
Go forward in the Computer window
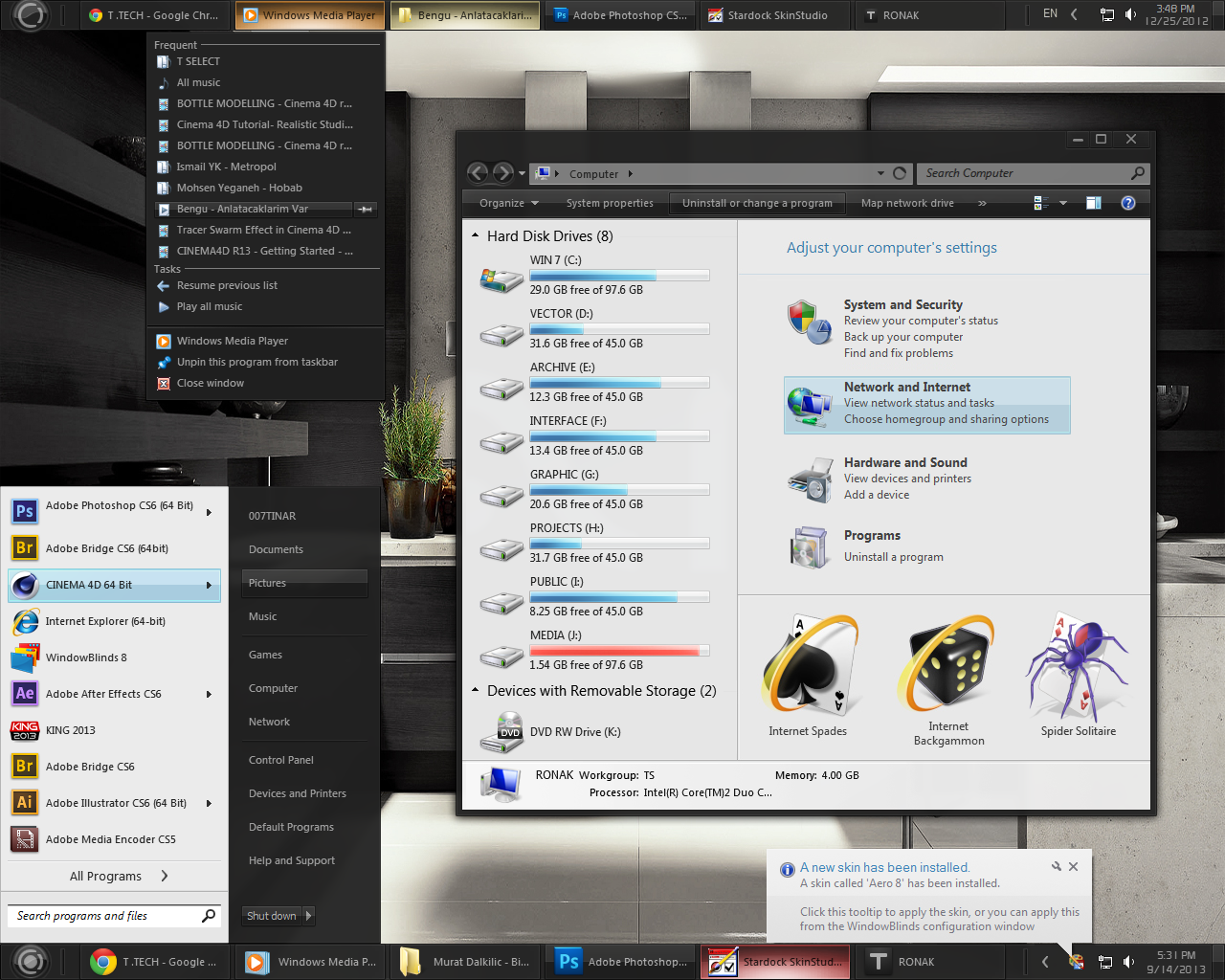(503, 173)
